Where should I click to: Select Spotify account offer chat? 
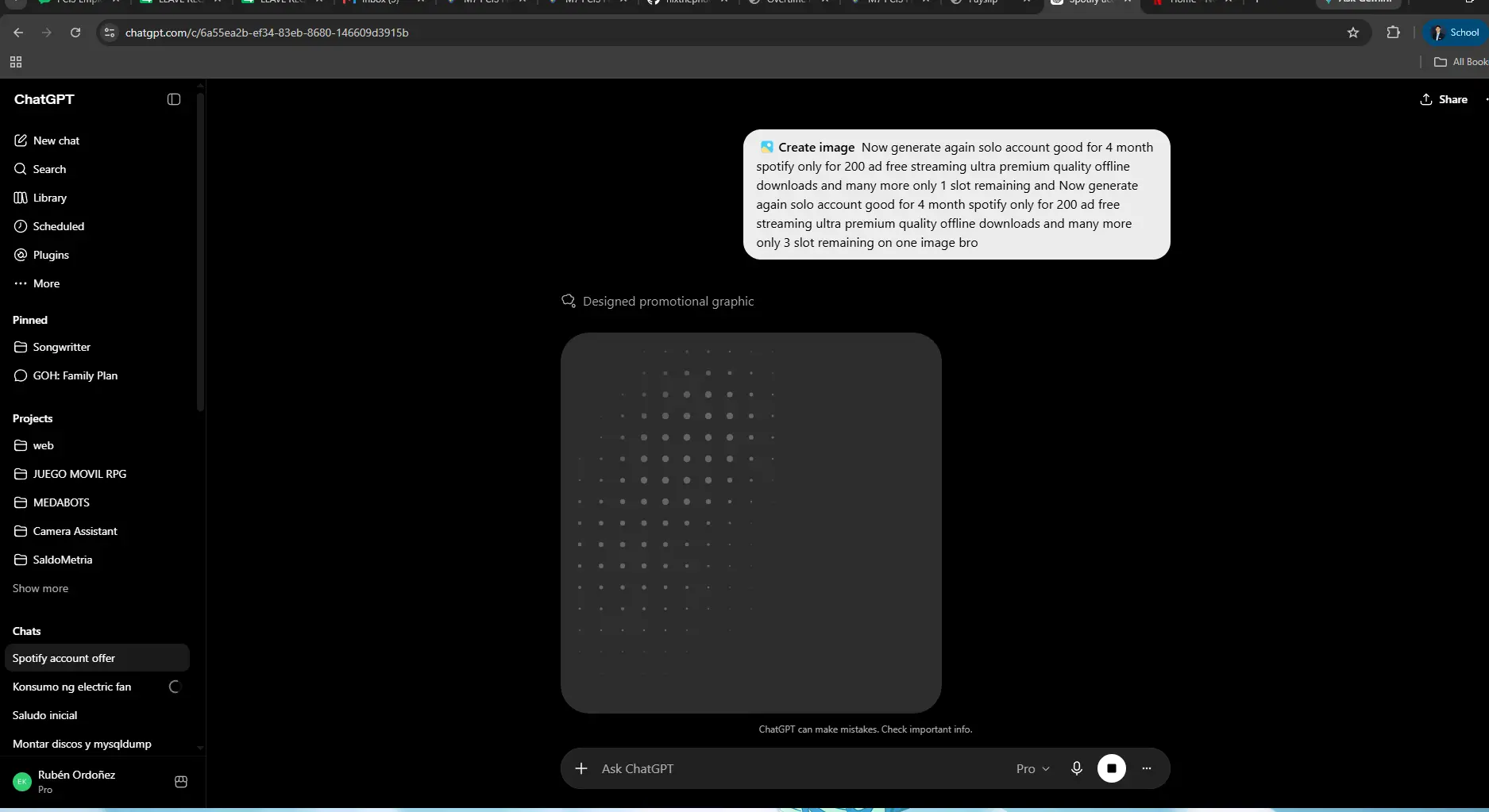98,658
